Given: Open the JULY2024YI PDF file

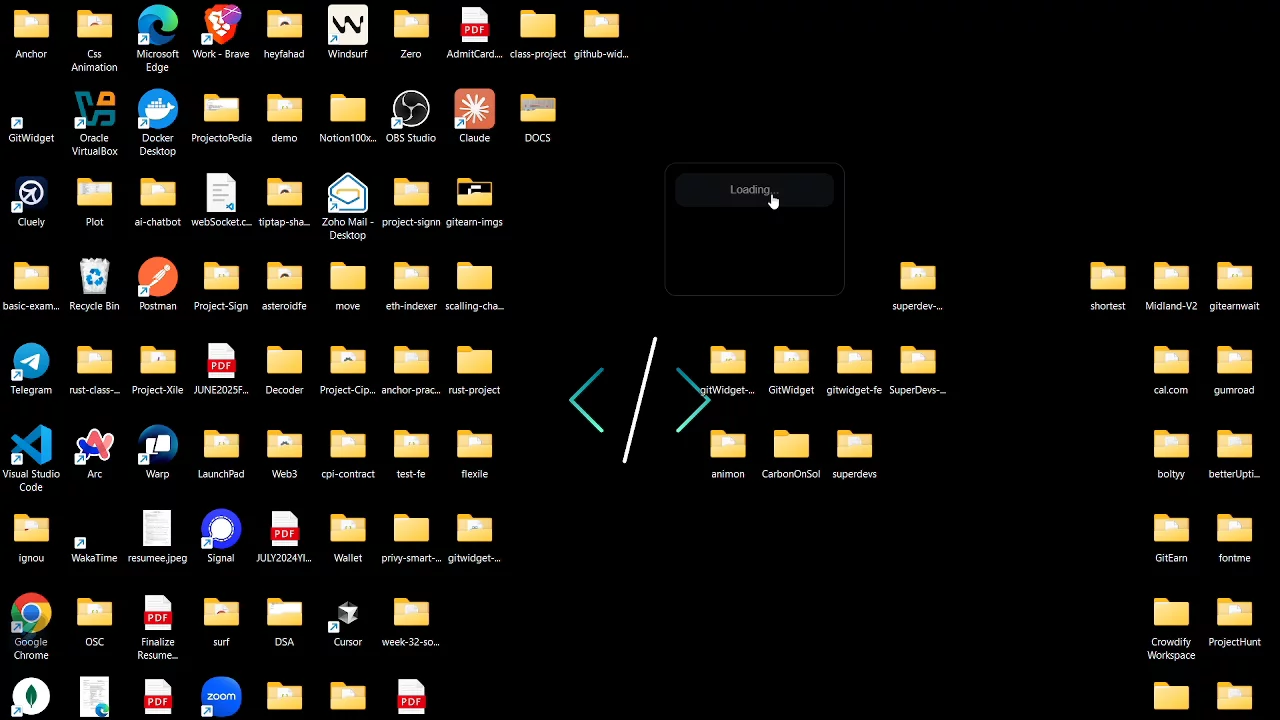Looking at the screenshot, I should point(284,530).
